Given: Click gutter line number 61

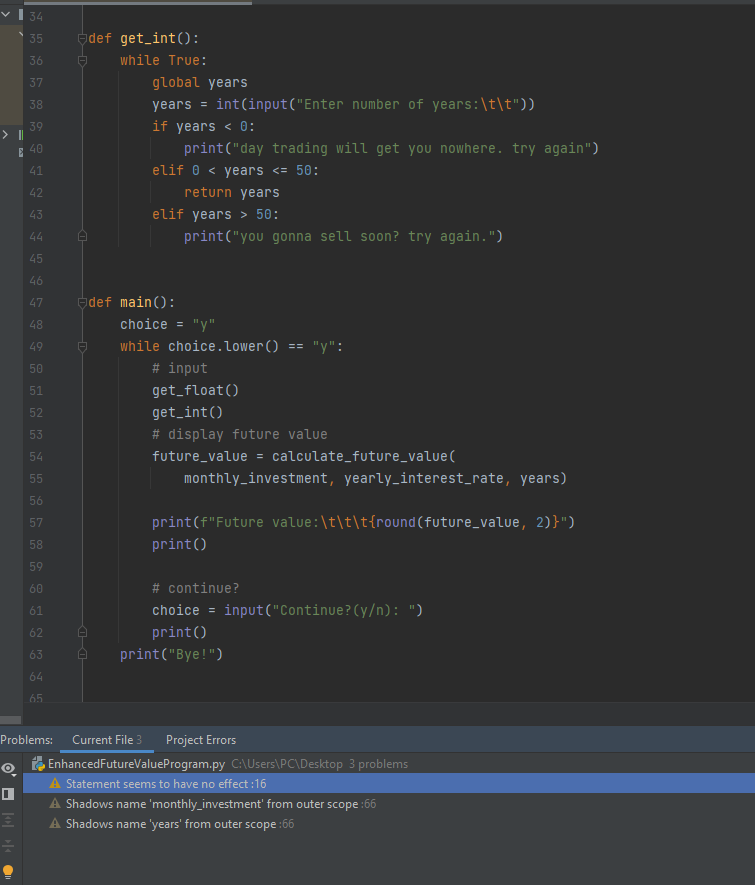Looking at the screenshot, I should [36, 611].
